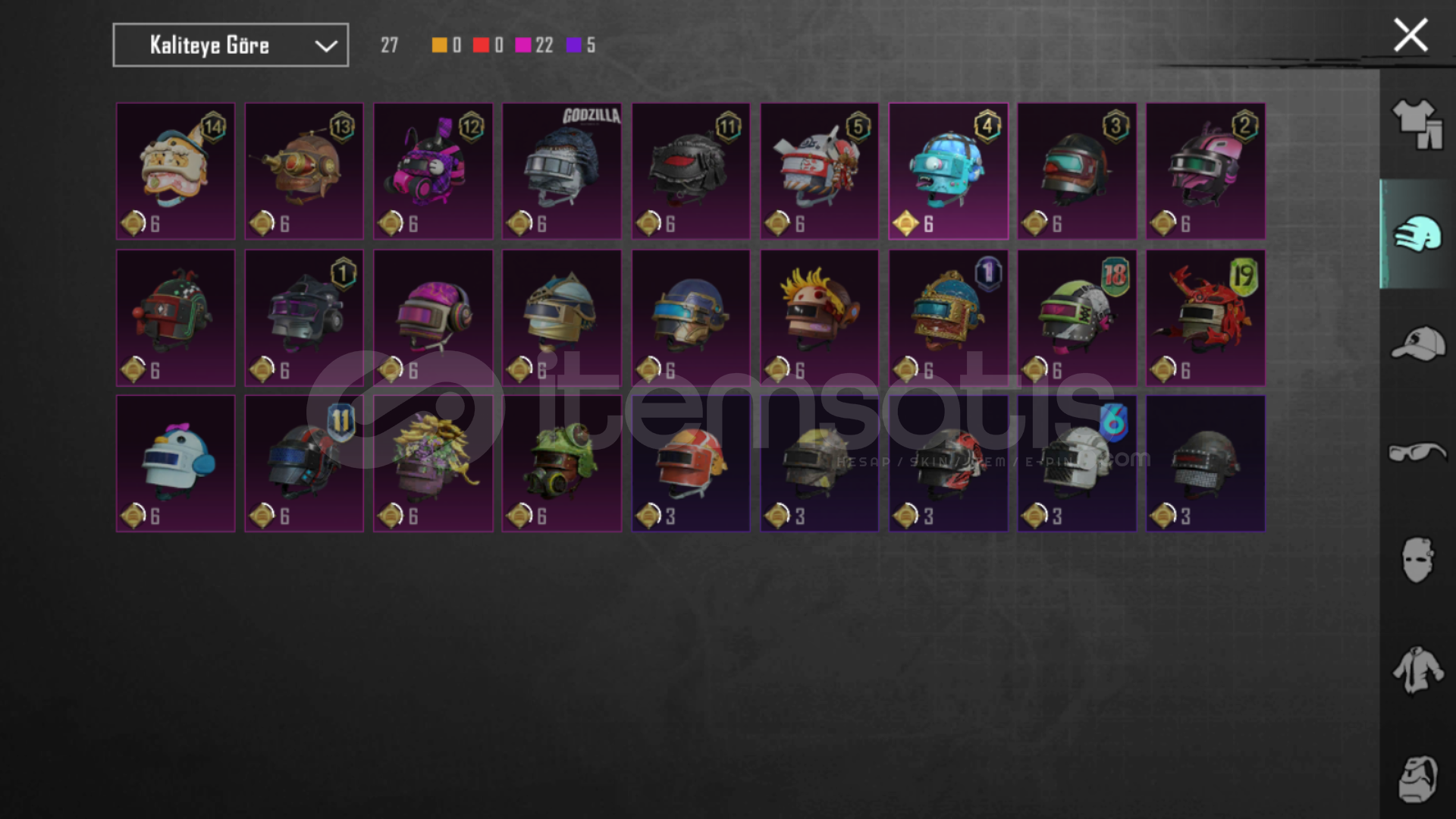Screen dimensions: 1456x819
Task: Choose the steampunk goggles helmet level 13
Action: point(304,171)
